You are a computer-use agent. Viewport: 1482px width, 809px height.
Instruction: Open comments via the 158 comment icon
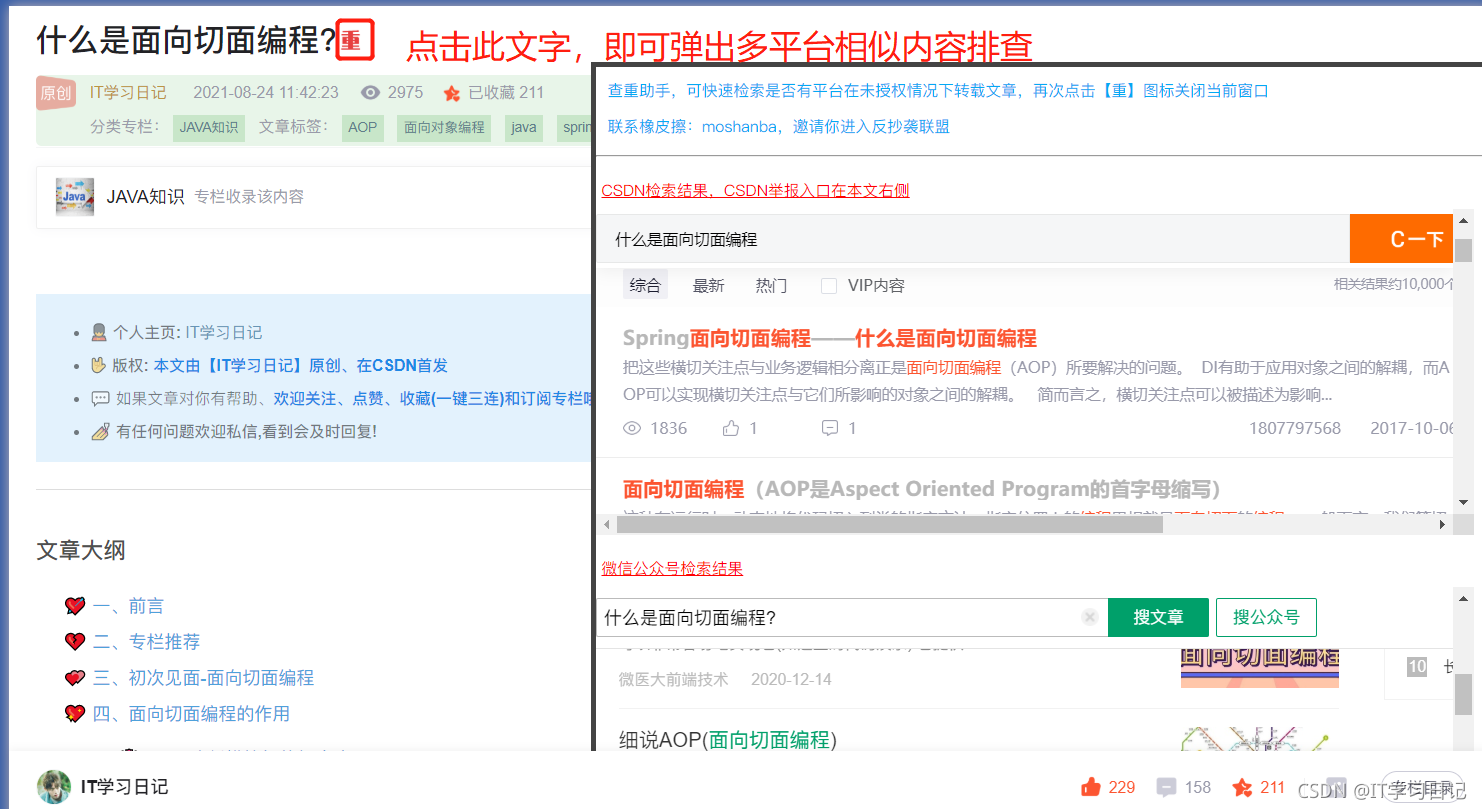tap(1166, 787)
